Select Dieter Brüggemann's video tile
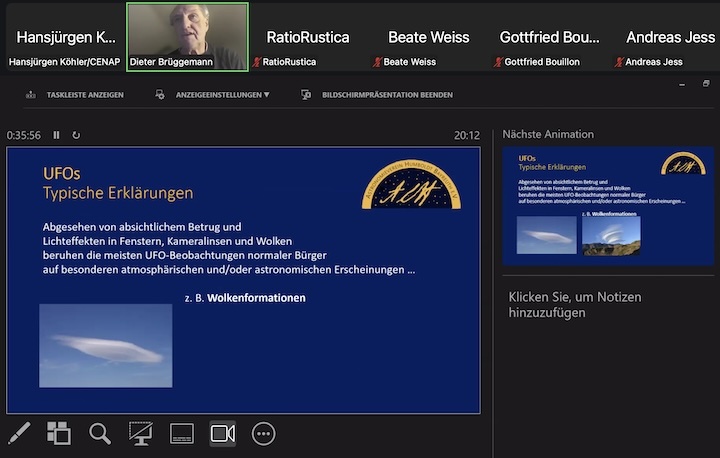The width and height of the screenshot is (720, 458). (x=187, y=36)
